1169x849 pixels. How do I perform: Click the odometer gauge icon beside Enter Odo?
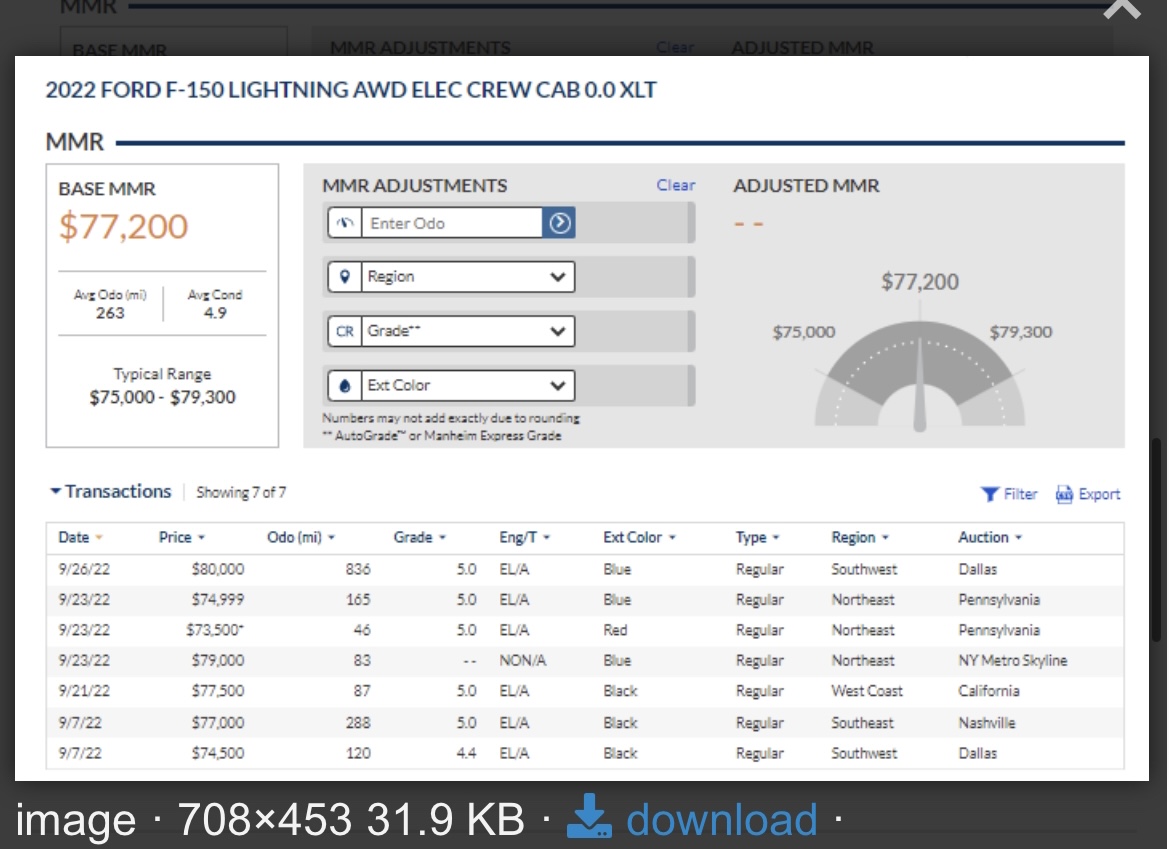tap(344, 223)
